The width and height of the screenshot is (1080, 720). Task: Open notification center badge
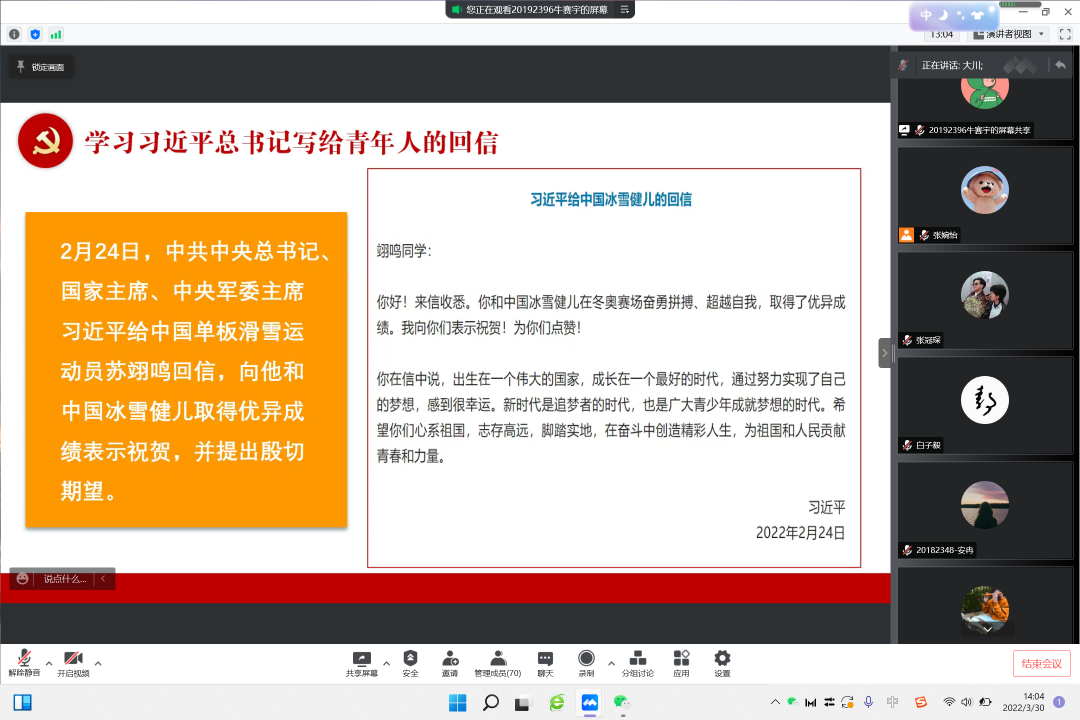click(x=1059, y=702)
